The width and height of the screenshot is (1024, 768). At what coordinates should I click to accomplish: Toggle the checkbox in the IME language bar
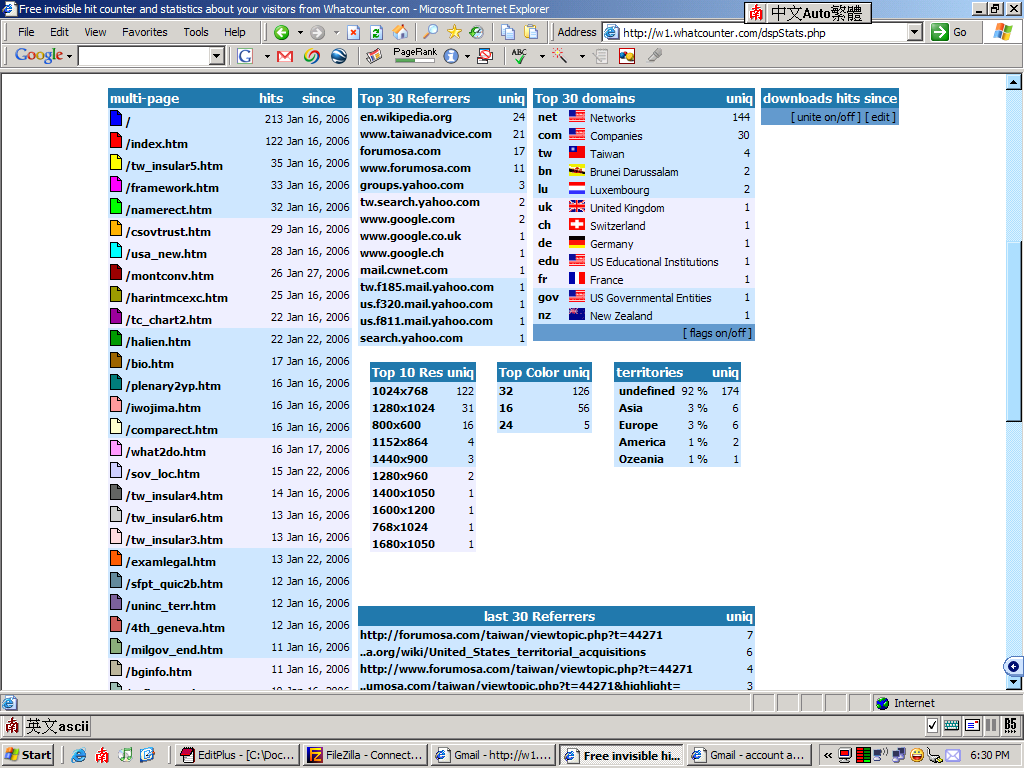click(x=933, y=725)
